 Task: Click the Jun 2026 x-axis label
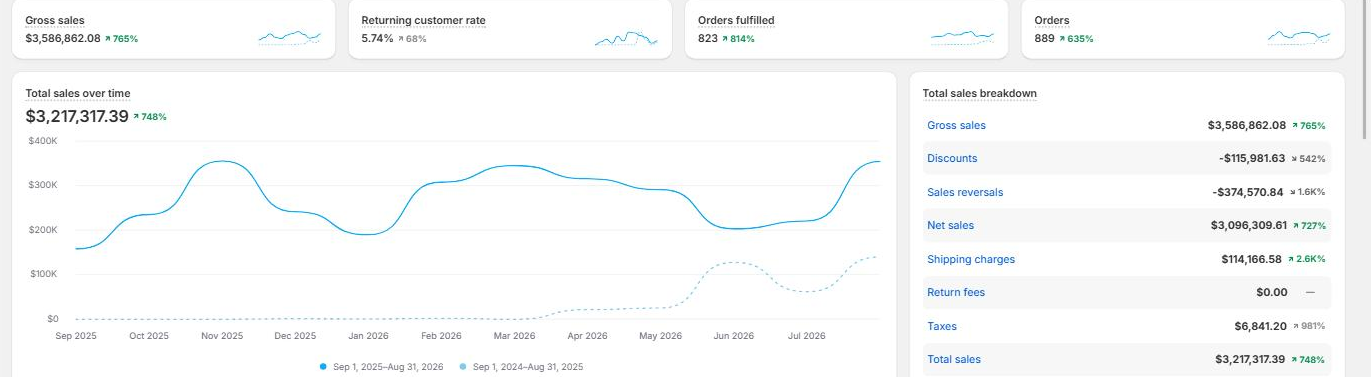pos(734,336)
